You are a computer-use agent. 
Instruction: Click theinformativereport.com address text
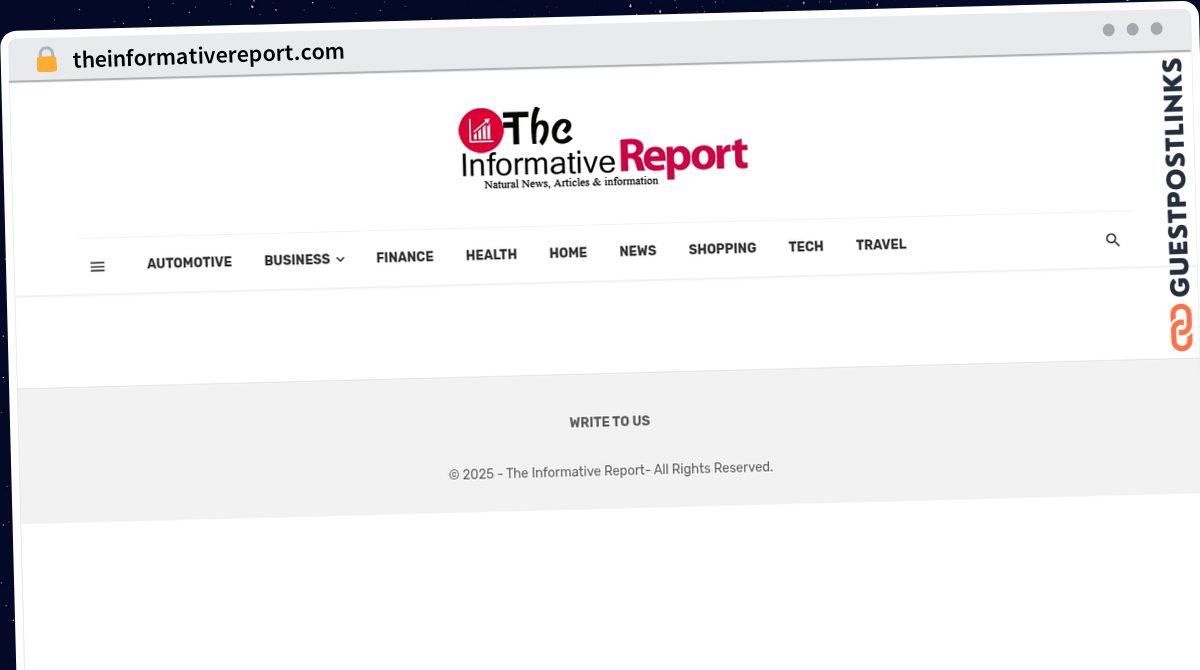pyautogui.click(x=208, y=56)
